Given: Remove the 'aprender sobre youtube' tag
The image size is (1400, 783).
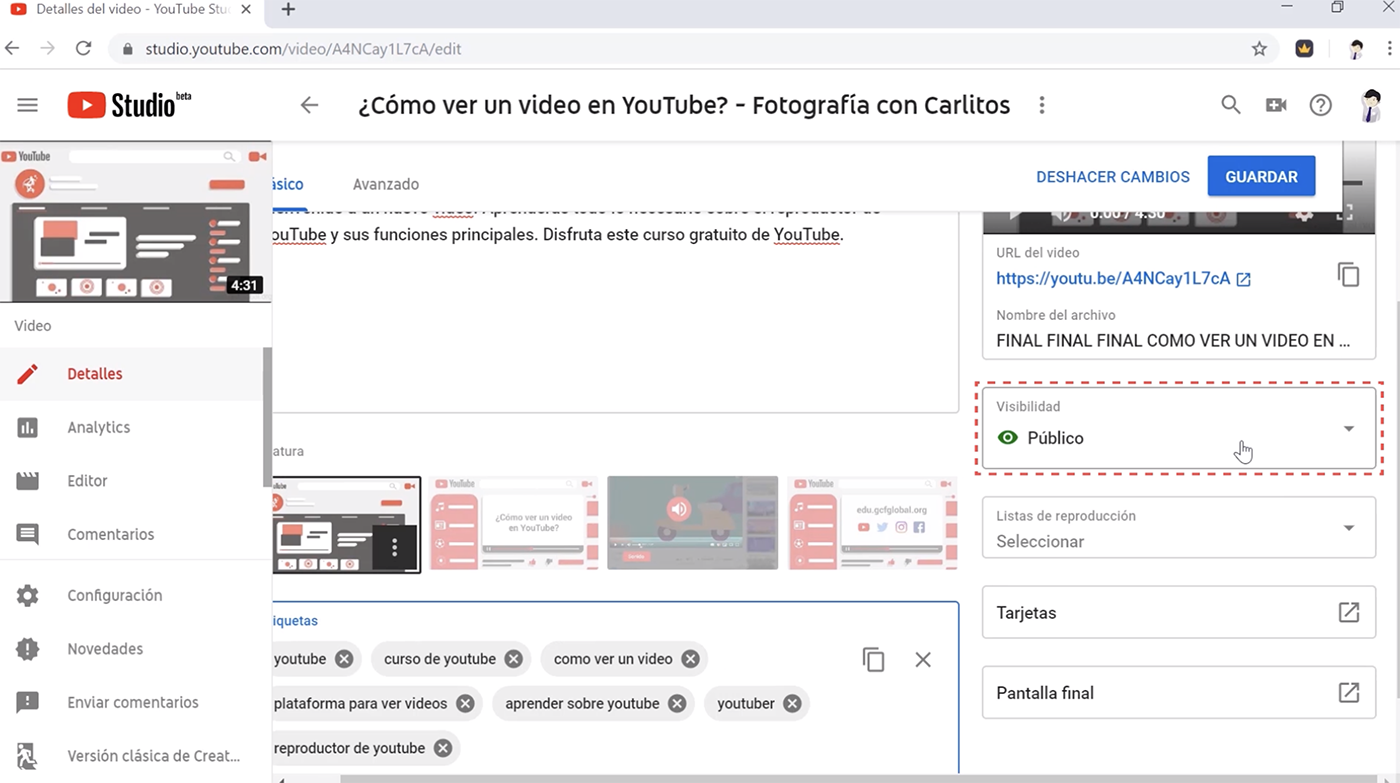Looking at the screenshot, I should (x=677, y=704).
